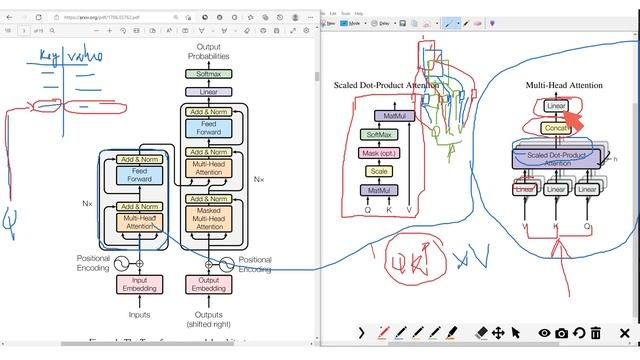Click the PDF vertical scrollbar thumb

point(317,76)
